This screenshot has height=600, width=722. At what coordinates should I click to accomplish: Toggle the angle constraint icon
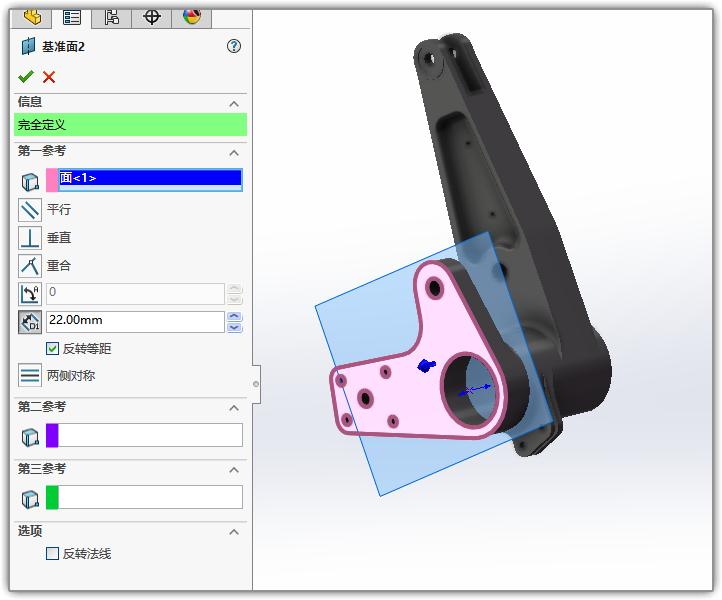pos(30,294)
